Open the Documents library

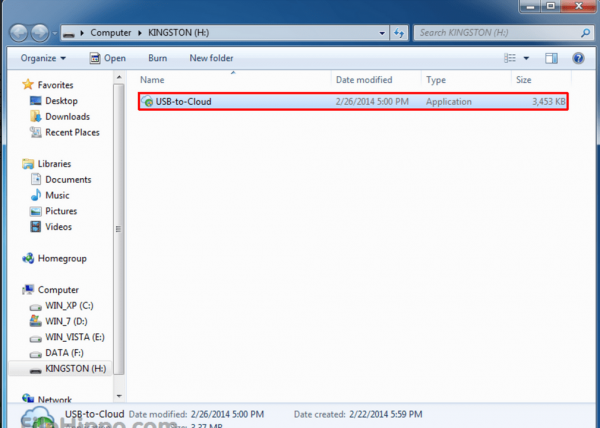pyautogui.click(x=68, y=179)
